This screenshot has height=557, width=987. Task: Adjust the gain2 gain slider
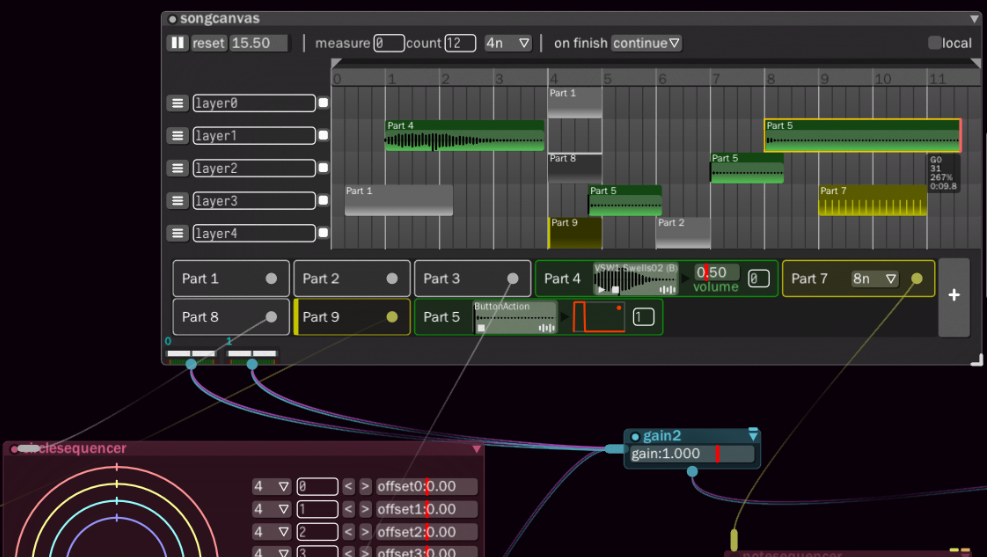692,454
